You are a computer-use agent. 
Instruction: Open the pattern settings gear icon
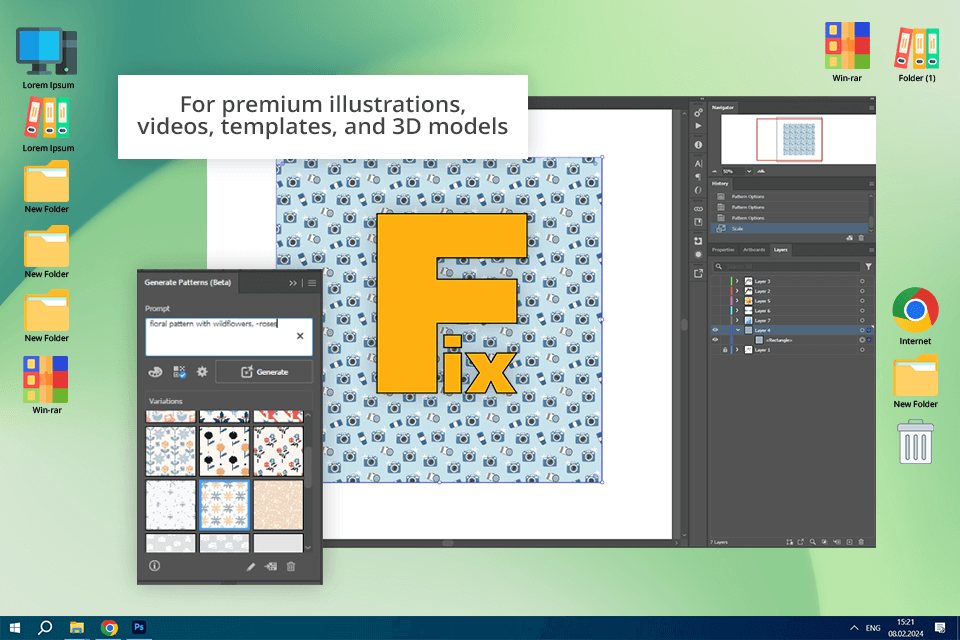coord(202,372)
